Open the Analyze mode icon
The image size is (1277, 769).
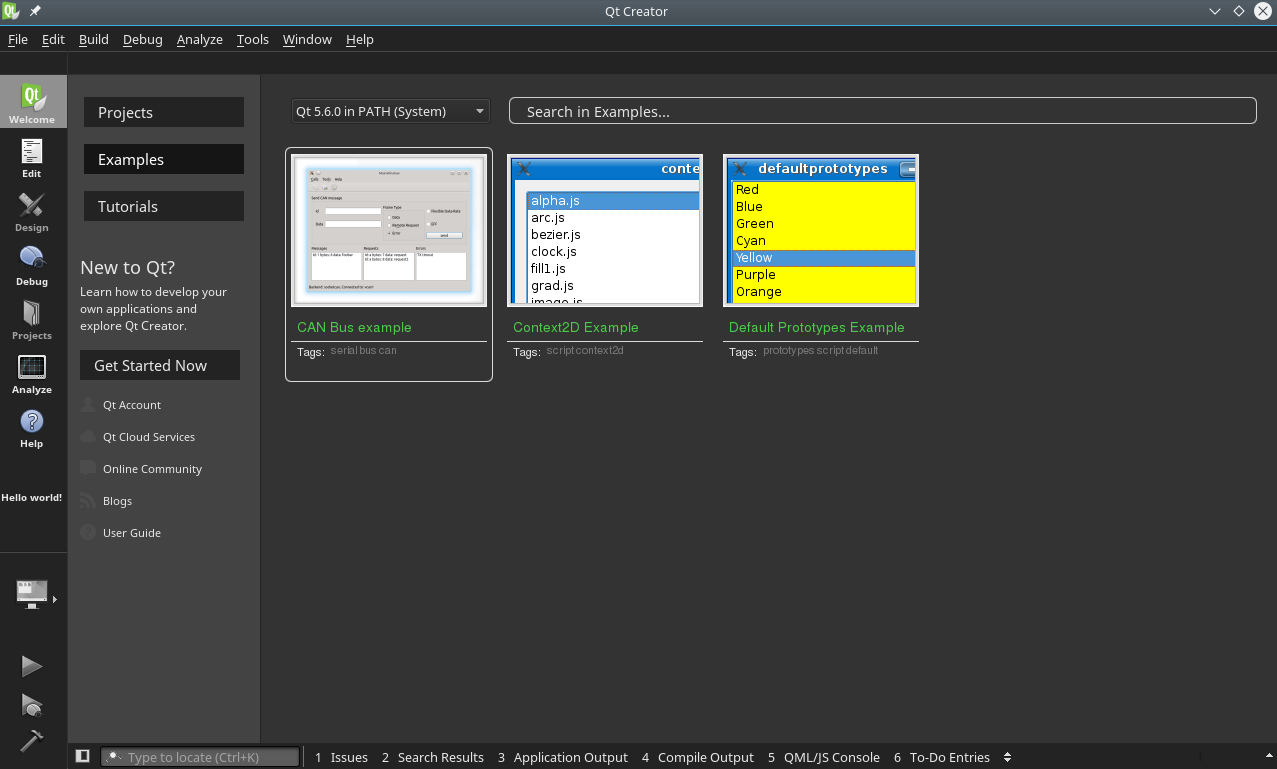pos(32,373)
